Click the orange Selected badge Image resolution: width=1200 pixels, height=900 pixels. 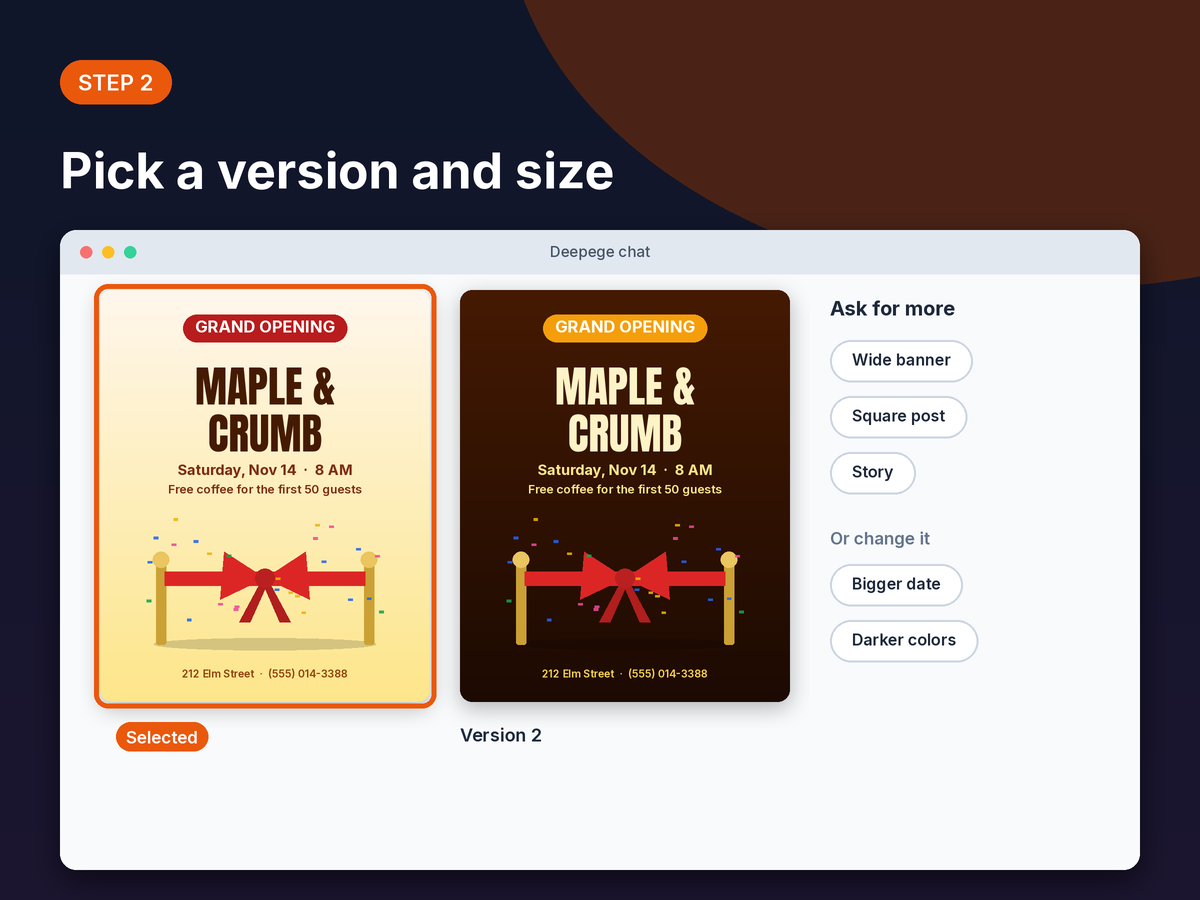tap(162, 737)
